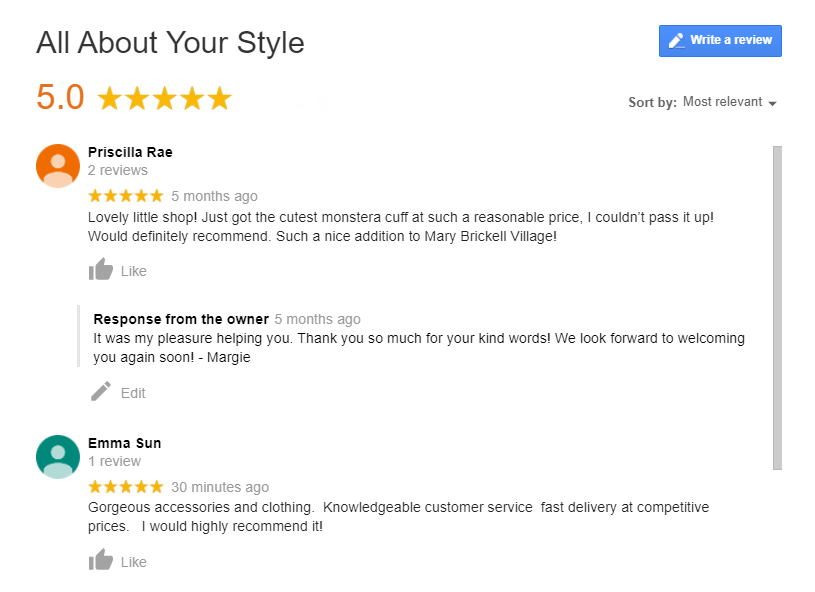Click the Like label on Emma Sun's review
This screenshot has width=815, height=592.
[134, 562]
